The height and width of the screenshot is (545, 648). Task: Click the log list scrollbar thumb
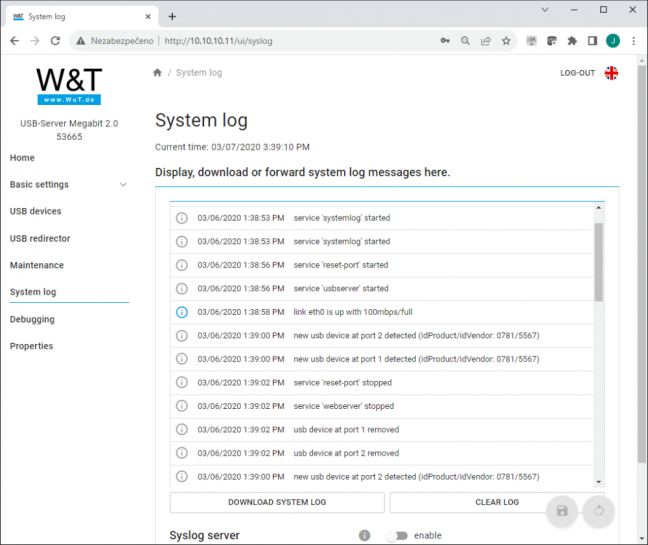[x=598, y=262]
